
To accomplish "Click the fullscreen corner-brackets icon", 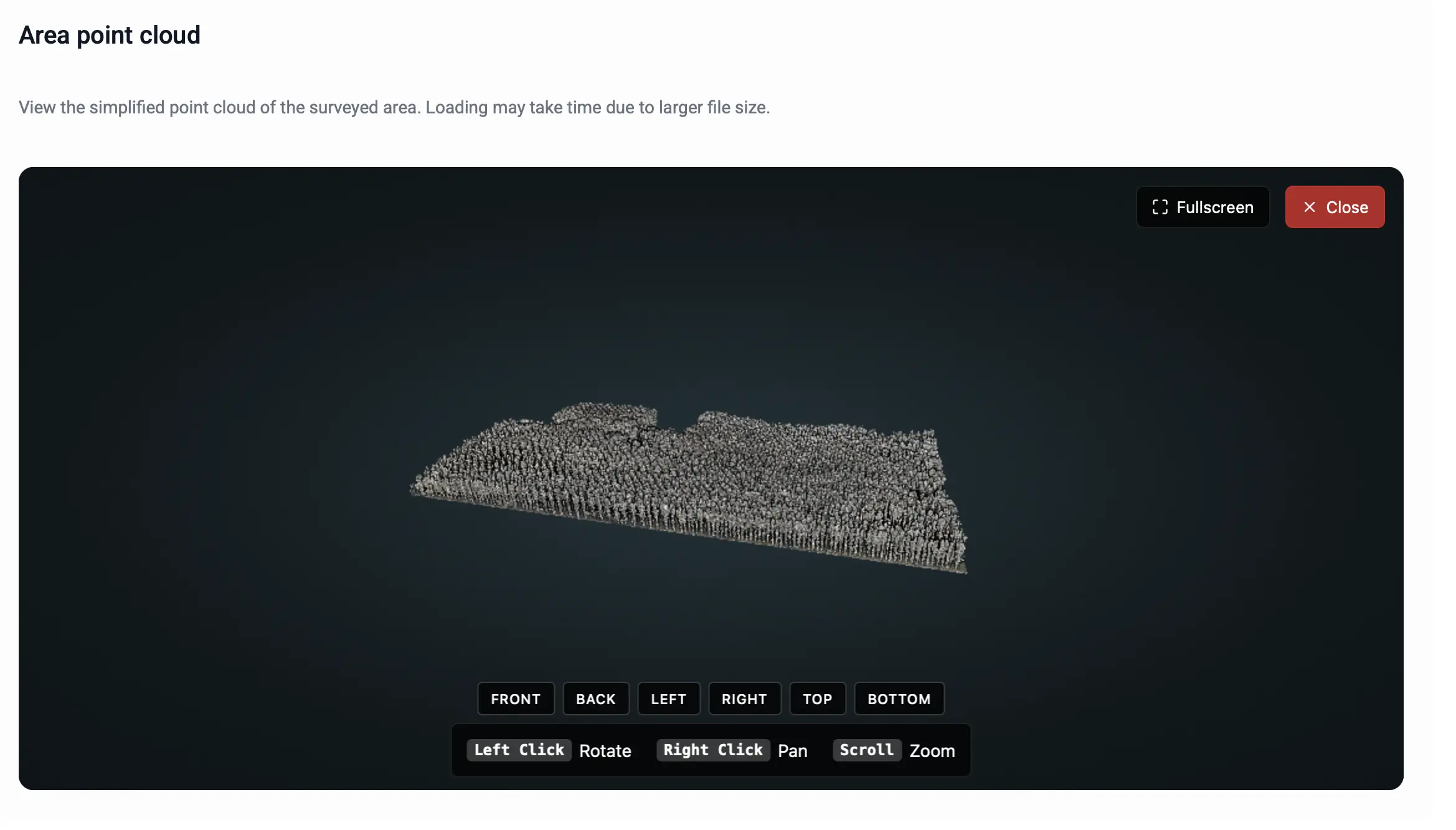I will (1160, 207).
